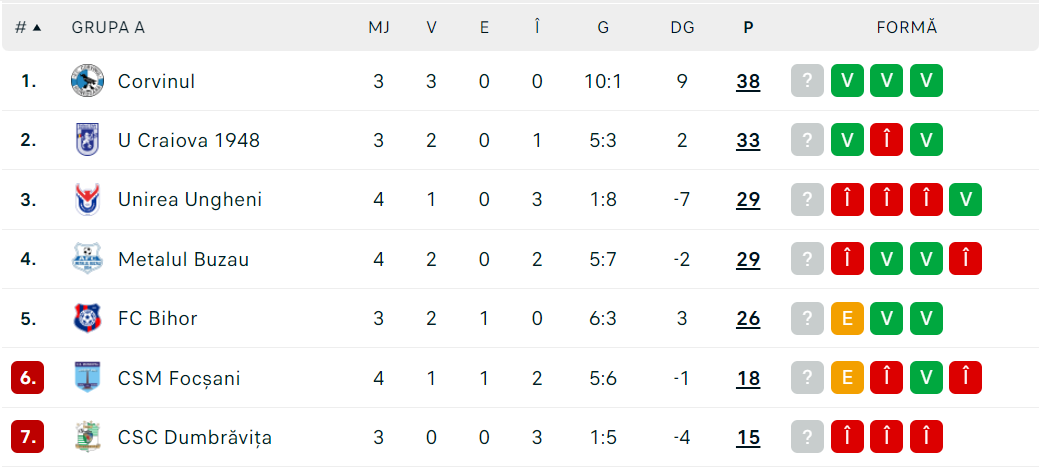This screenshot has width=1039, height=472.
Task: Open the FC Bihor team name link
Action: coord(157,319)
